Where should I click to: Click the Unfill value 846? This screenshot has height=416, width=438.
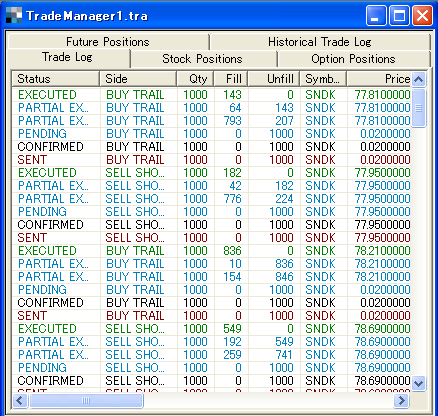(284, 277)
